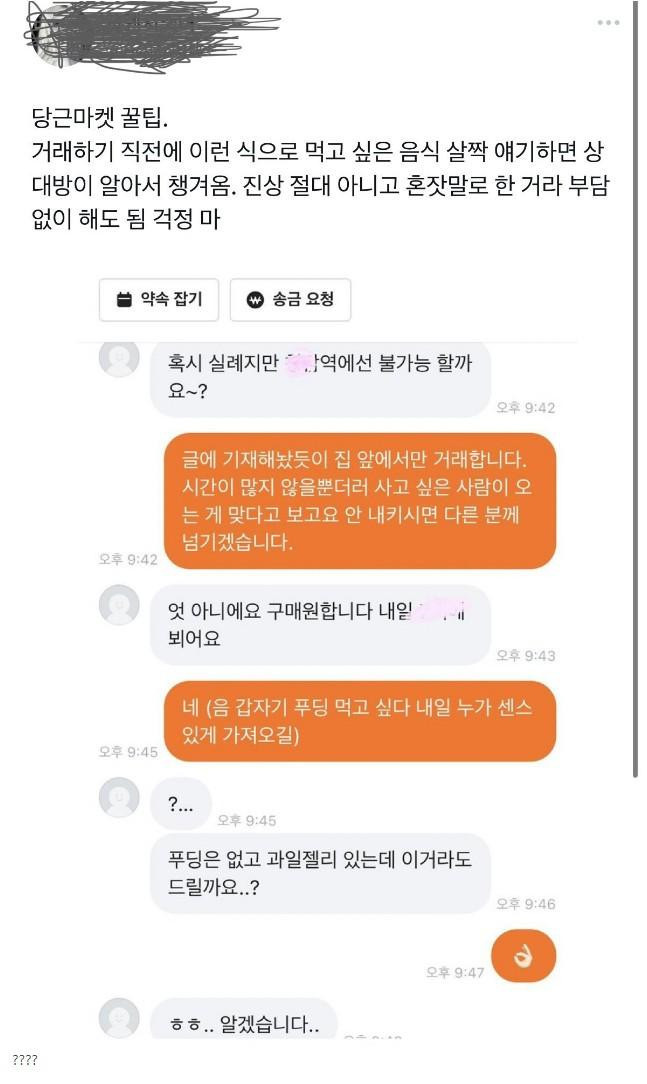Click the avatar beside 알겠습니다 message
This screenshot has height=1084, width=647.
click(x=120, y=1018)
